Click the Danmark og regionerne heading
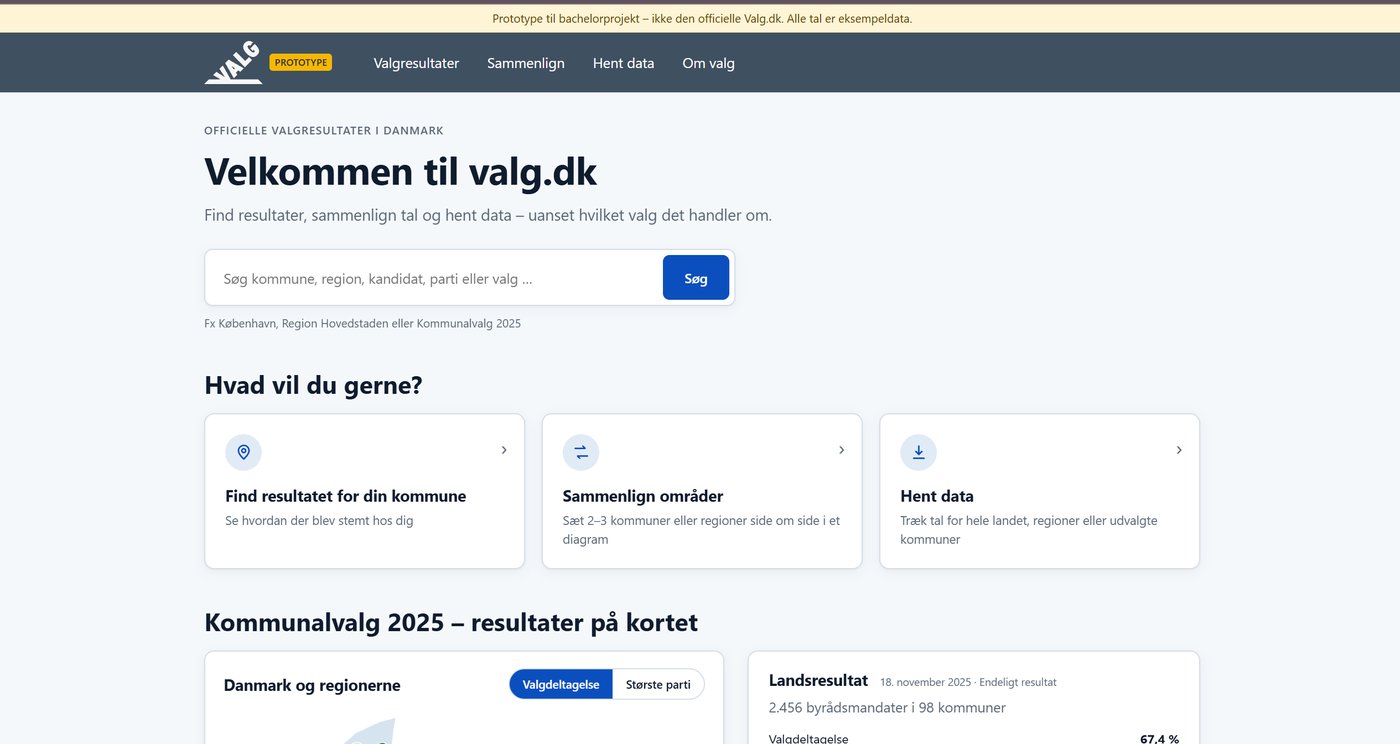 (312, 685)
